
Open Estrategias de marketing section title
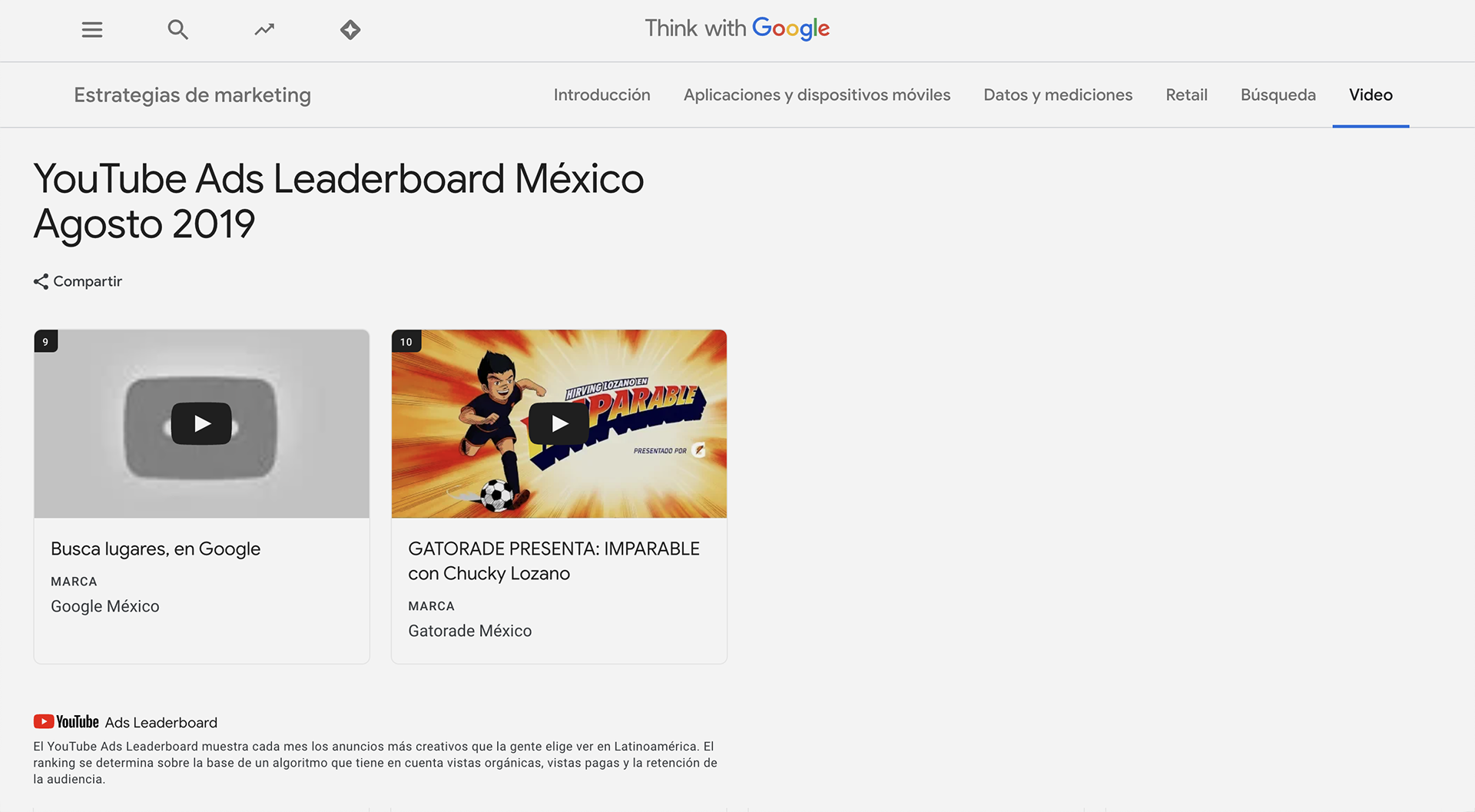pos(192,95)
